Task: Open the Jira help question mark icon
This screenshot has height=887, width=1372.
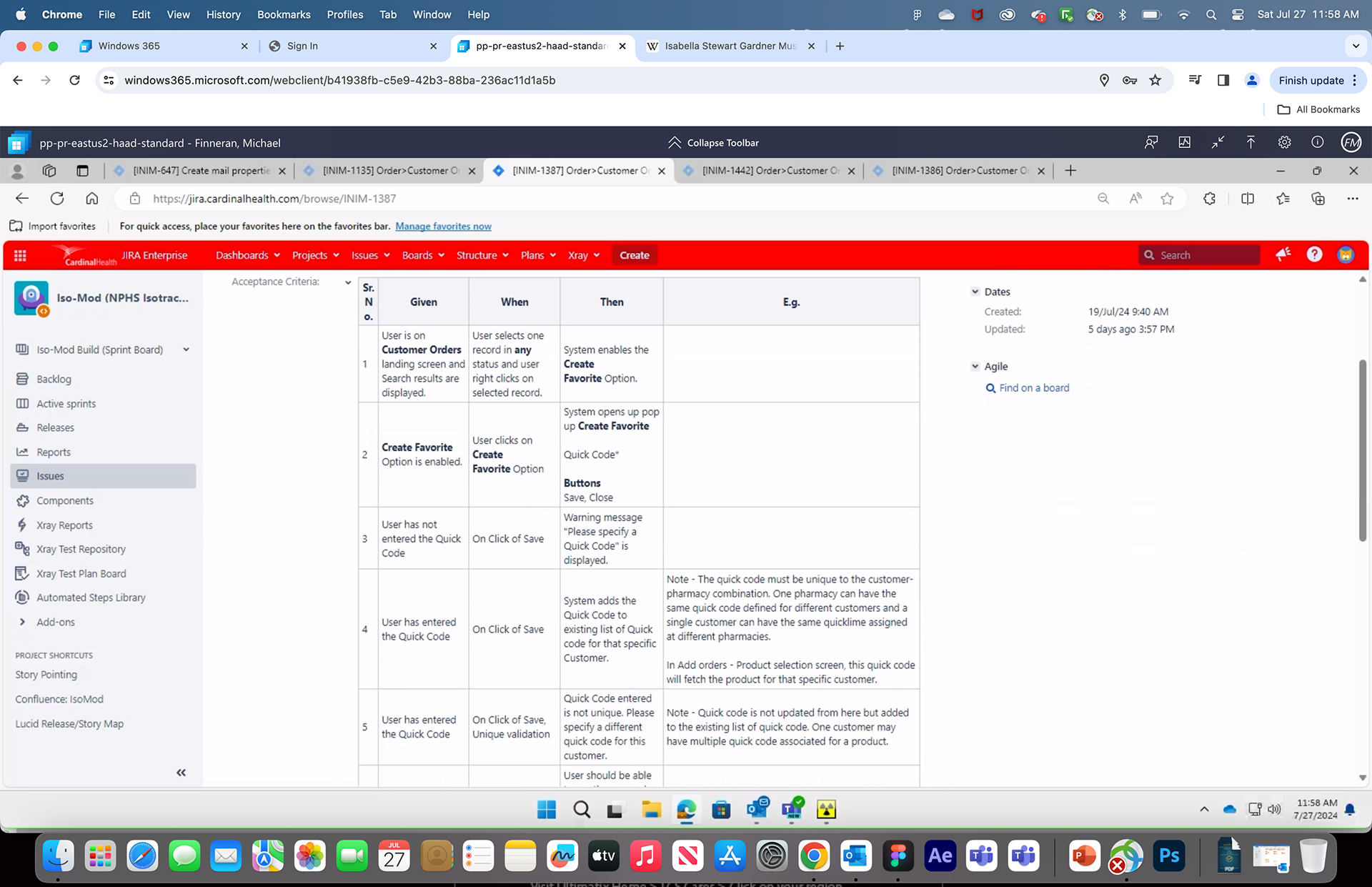Action: coord(1314,254)
